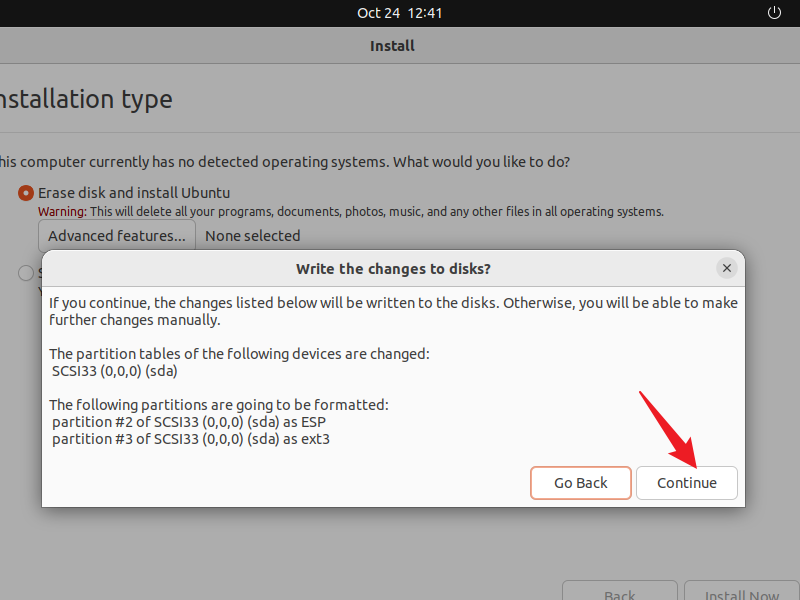Open the clock showing Oct 24 12:41

tap(399, 13)
